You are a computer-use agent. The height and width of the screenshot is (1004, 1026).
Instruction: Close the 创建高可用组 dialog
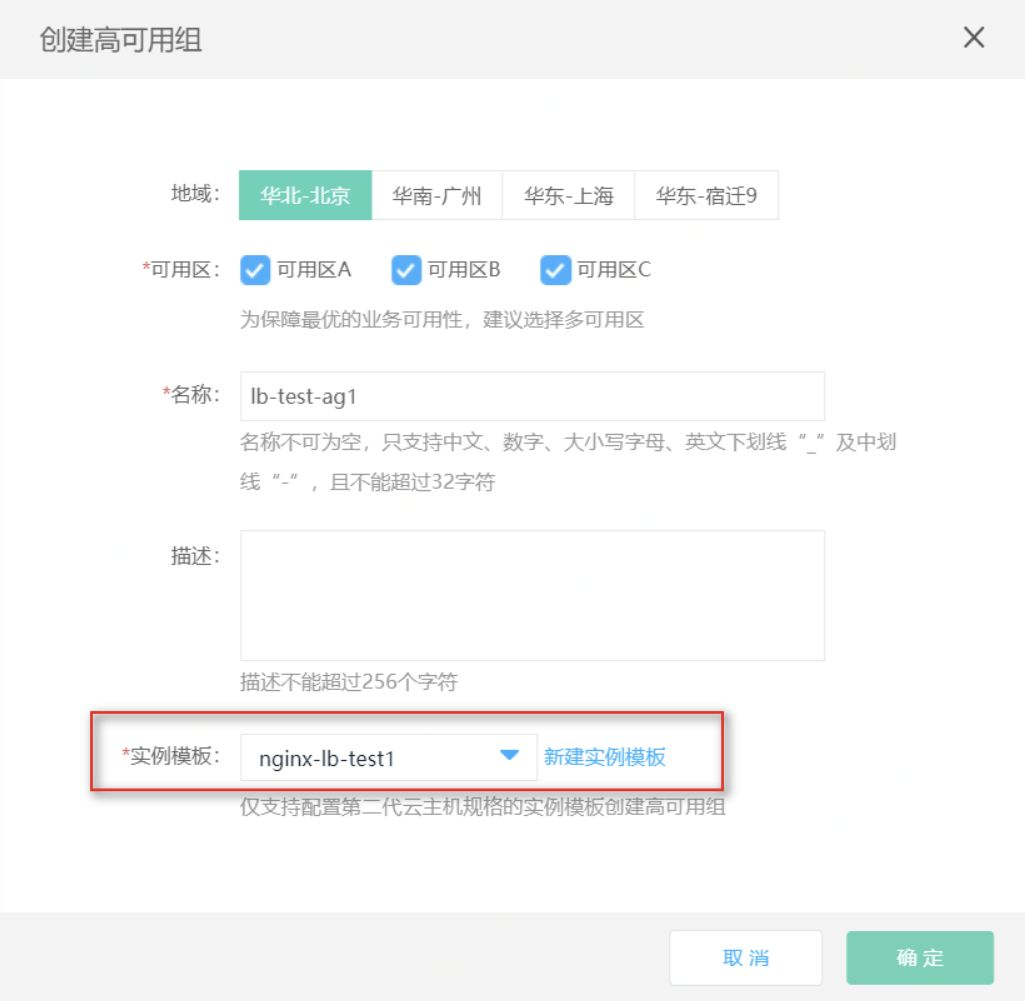coord(974,38)
